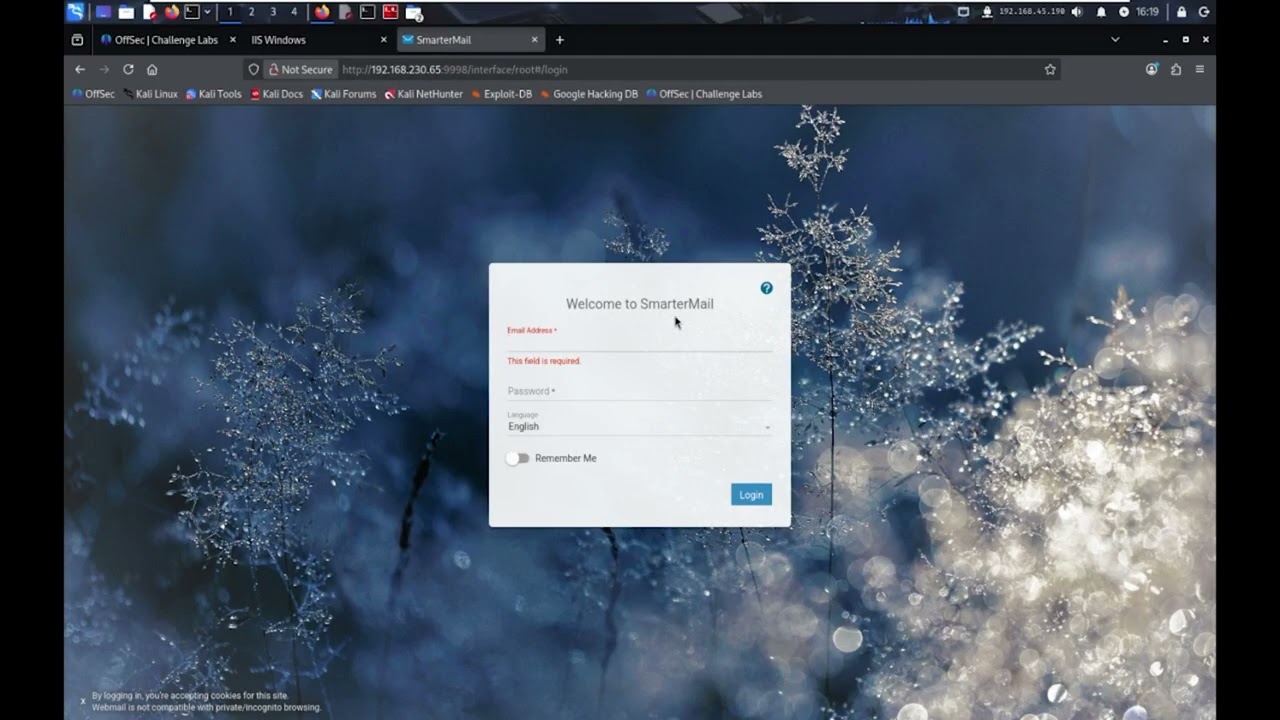Open the OffSec bookmark at the start of the bookmarks bar

[94, 94]
